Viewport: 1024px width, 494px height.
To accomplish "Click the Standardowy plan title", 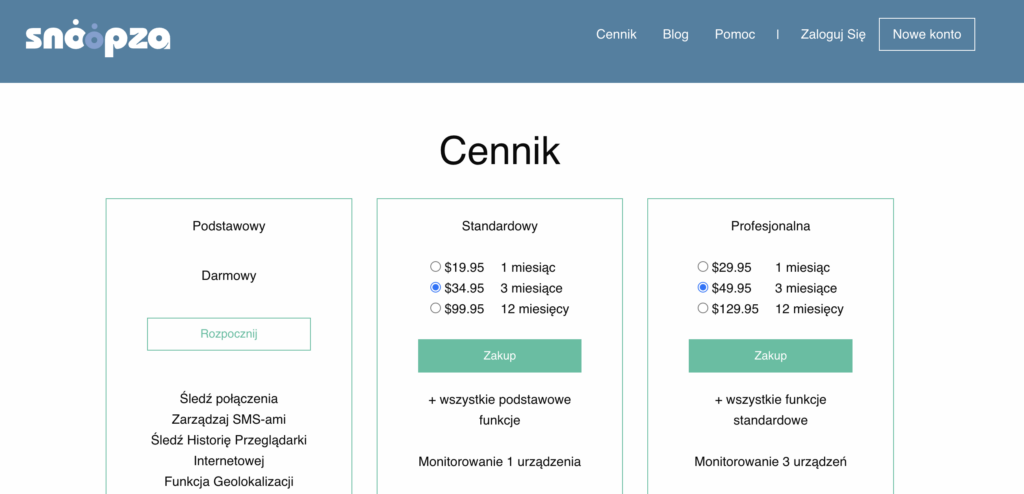I will coord(499,226).
